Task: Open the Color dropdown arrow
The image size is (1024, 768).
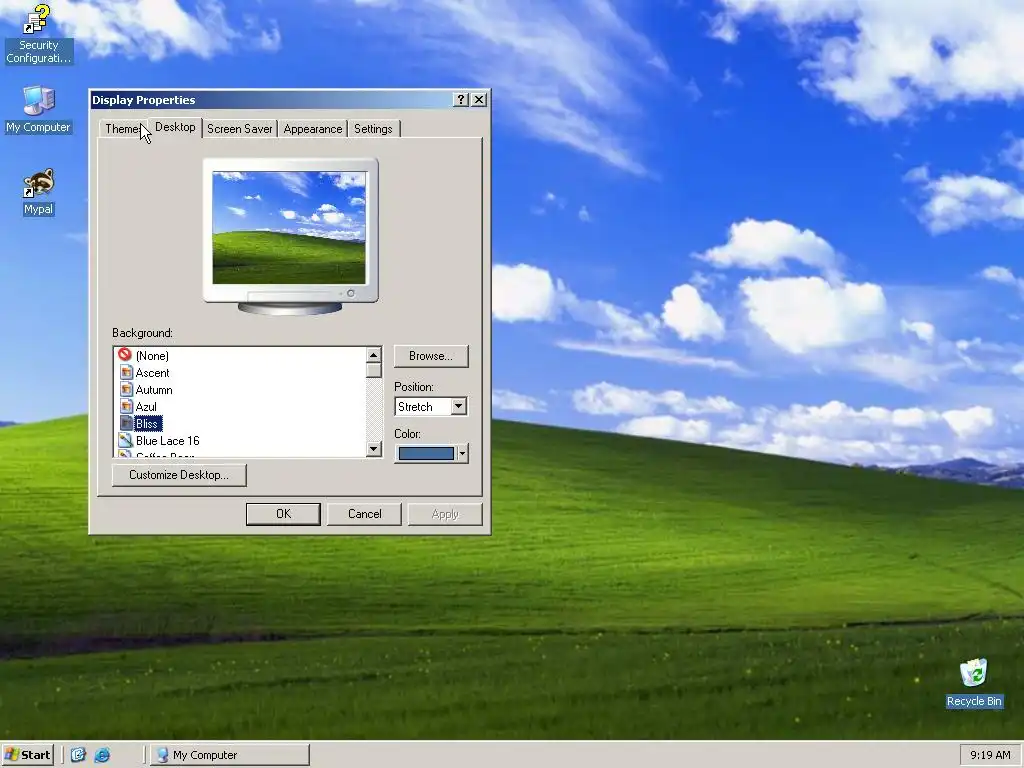Action: [462, 453]
